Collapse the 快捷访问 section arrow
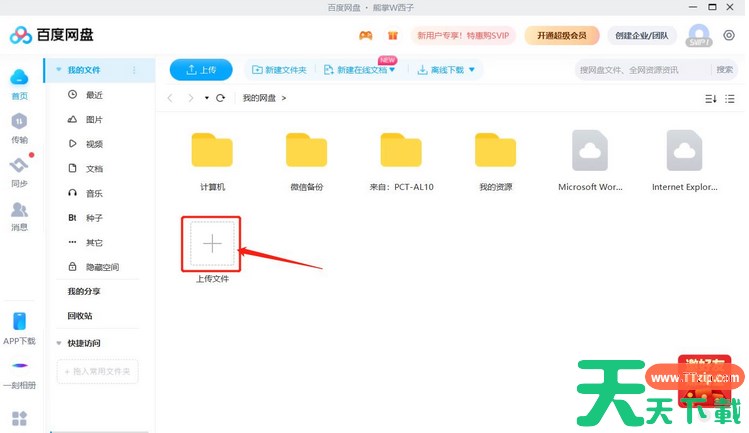 point(59,343)
